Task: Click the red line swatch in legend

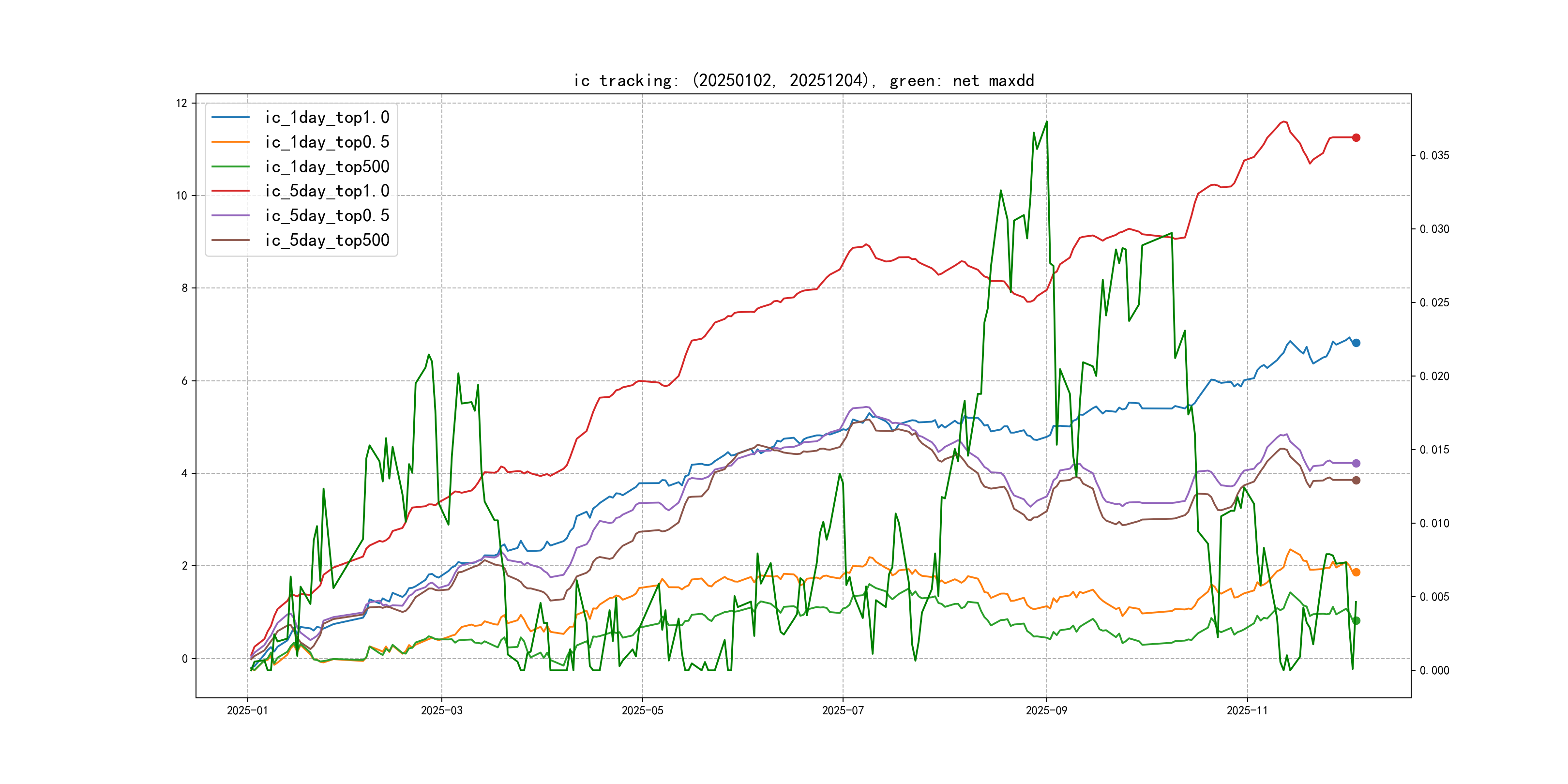Action: (230, 191)
